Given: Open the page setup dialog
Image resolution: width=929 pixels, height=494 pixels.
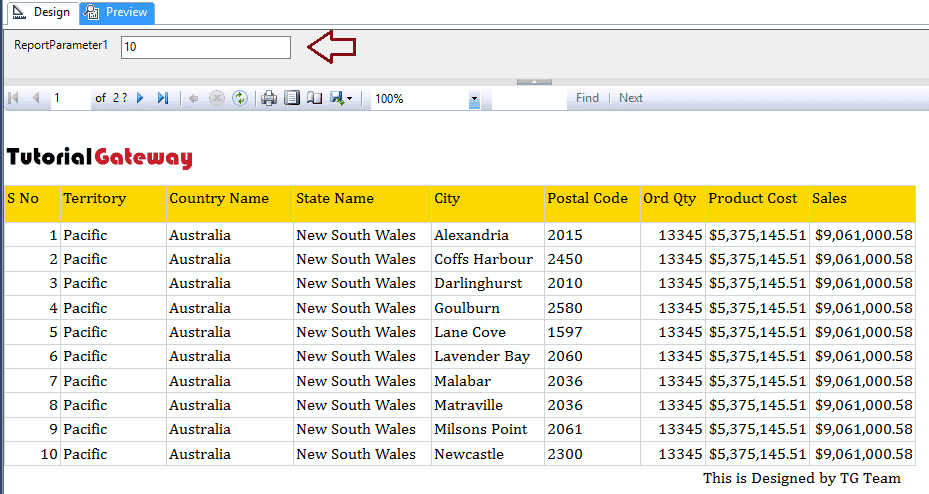Looking at the screenshot, I should click(314, 98).
